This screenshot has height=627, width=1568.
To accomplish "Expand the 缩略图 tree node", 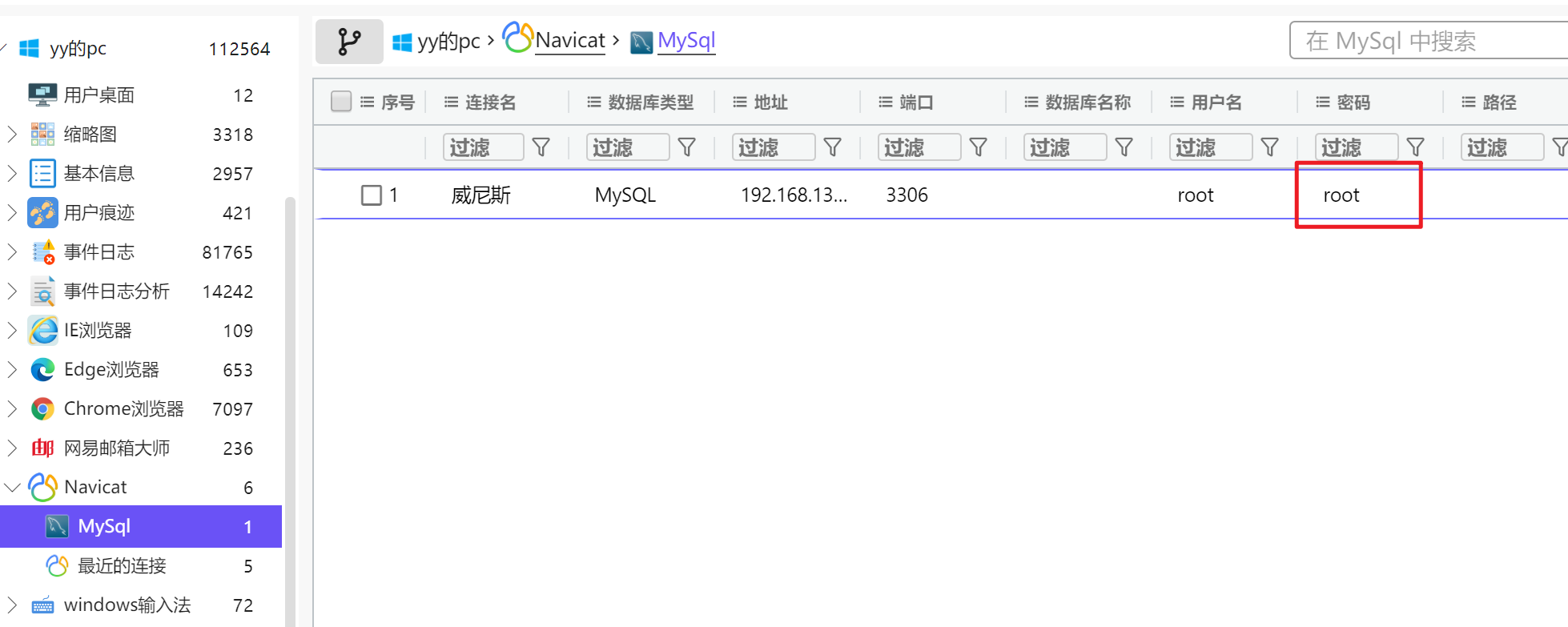I will [x=12, y=134].
